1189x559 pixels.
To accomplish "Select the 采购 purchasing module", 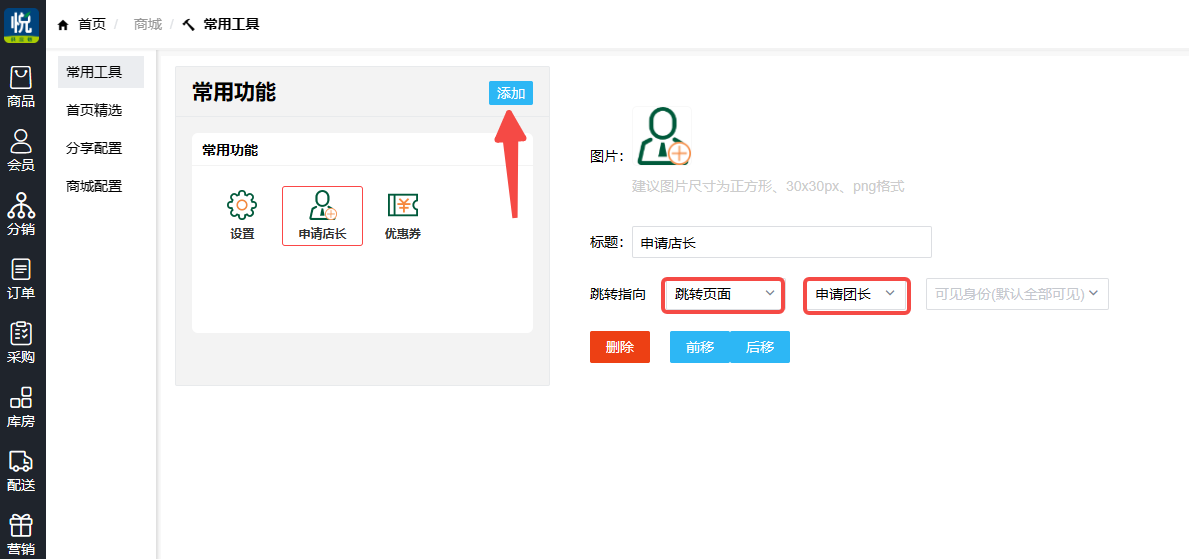I will tap(21, 344).
